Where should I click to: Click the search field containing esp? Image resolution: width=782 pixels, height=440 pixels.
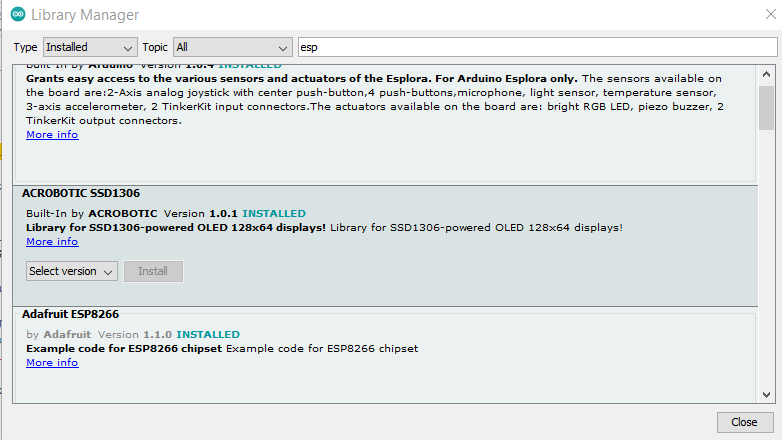click(x=537, y=47)
